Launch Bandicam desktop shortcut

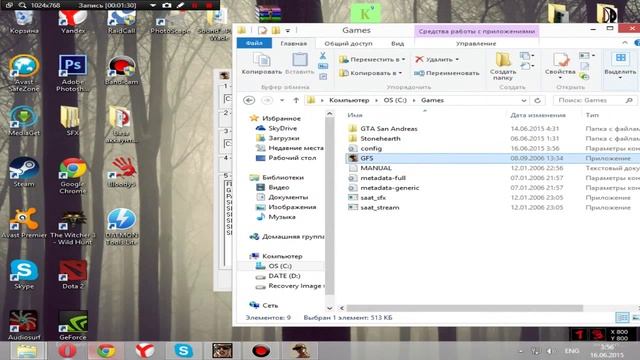point(122,70)
